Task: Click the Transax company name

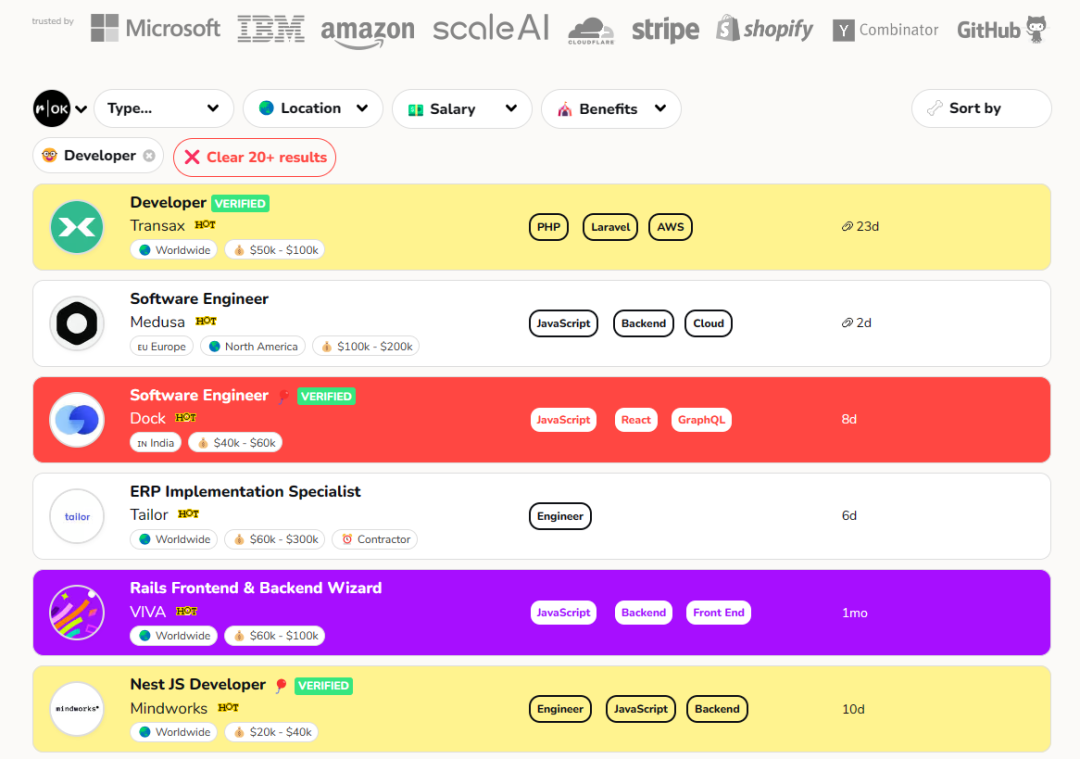Action: point(158,226)
